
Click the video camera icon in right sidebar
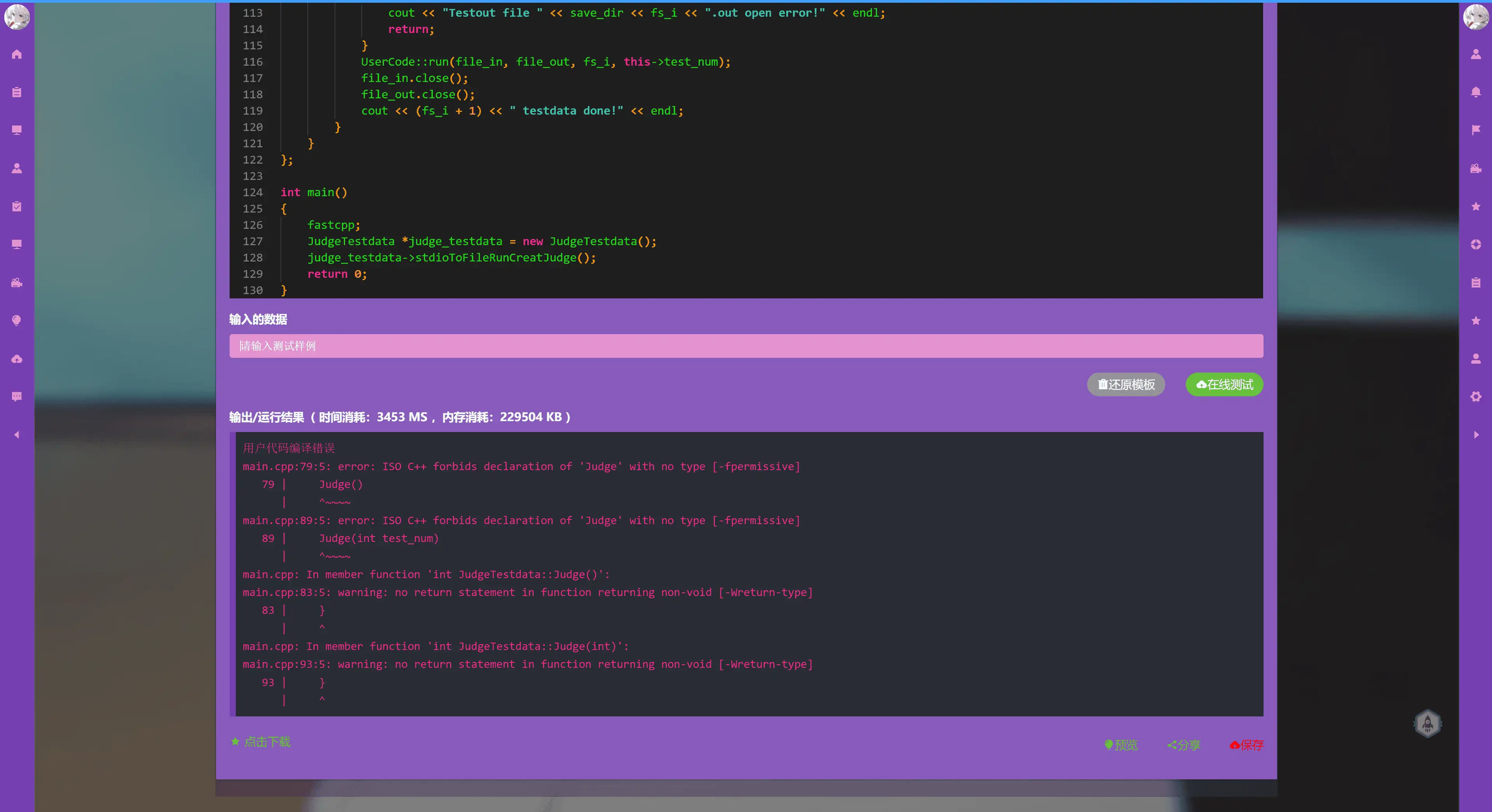pos(1475,169)
